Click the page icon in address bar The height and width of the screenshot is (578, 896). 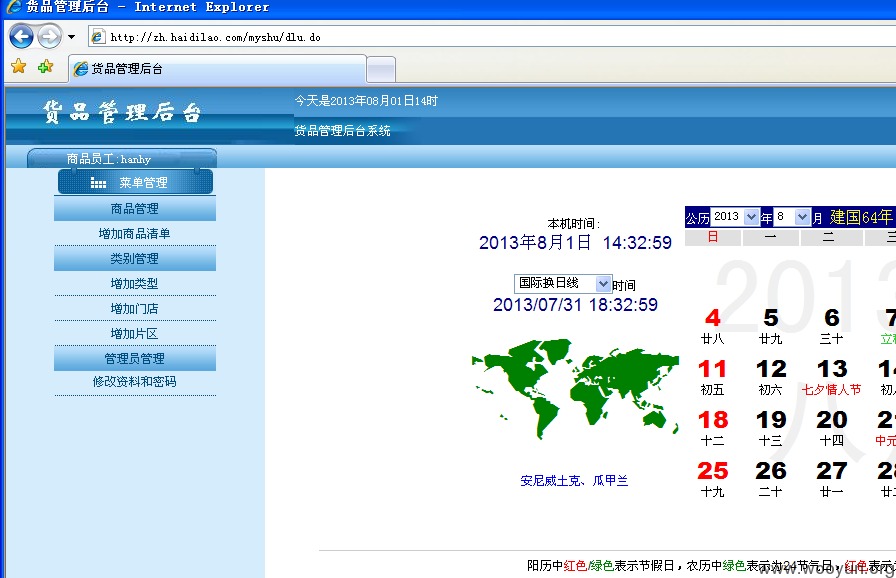point(98,37)
